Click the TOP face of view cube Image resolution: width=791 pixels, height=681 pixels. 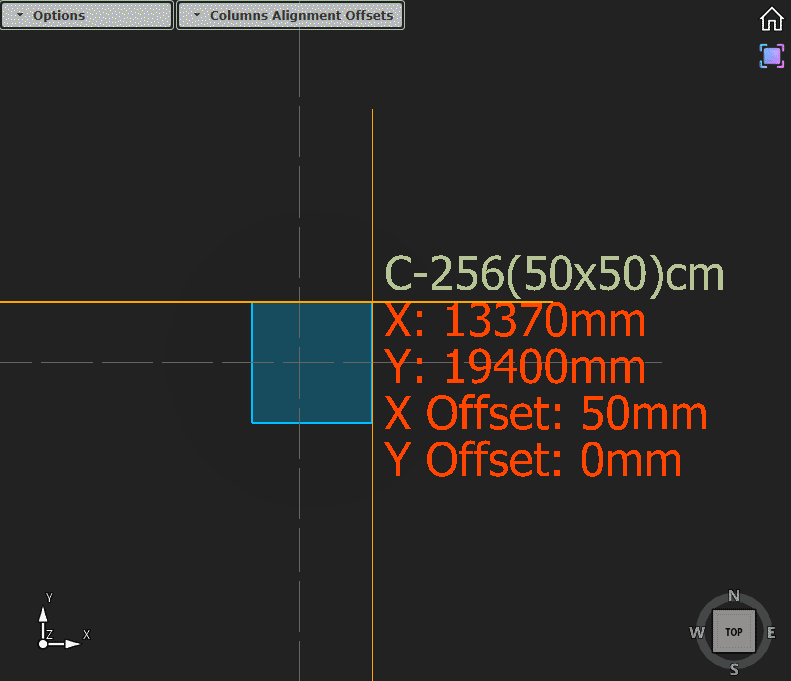coord(734,632)
